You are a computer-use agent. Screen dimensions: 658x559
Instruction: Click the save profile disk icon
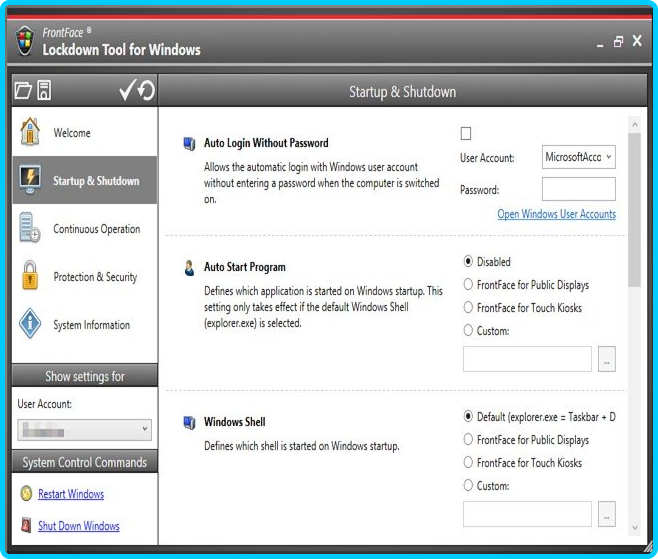click(x=44, y=90)
